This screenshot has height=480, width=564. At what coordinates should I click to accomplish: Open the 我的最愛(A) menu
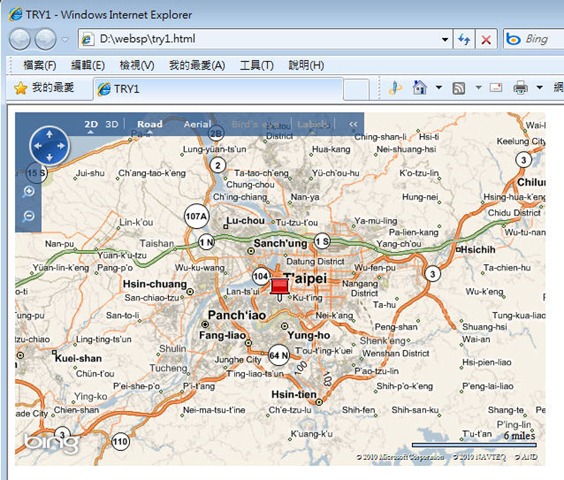pyautogui.click(x=197, y=65)
